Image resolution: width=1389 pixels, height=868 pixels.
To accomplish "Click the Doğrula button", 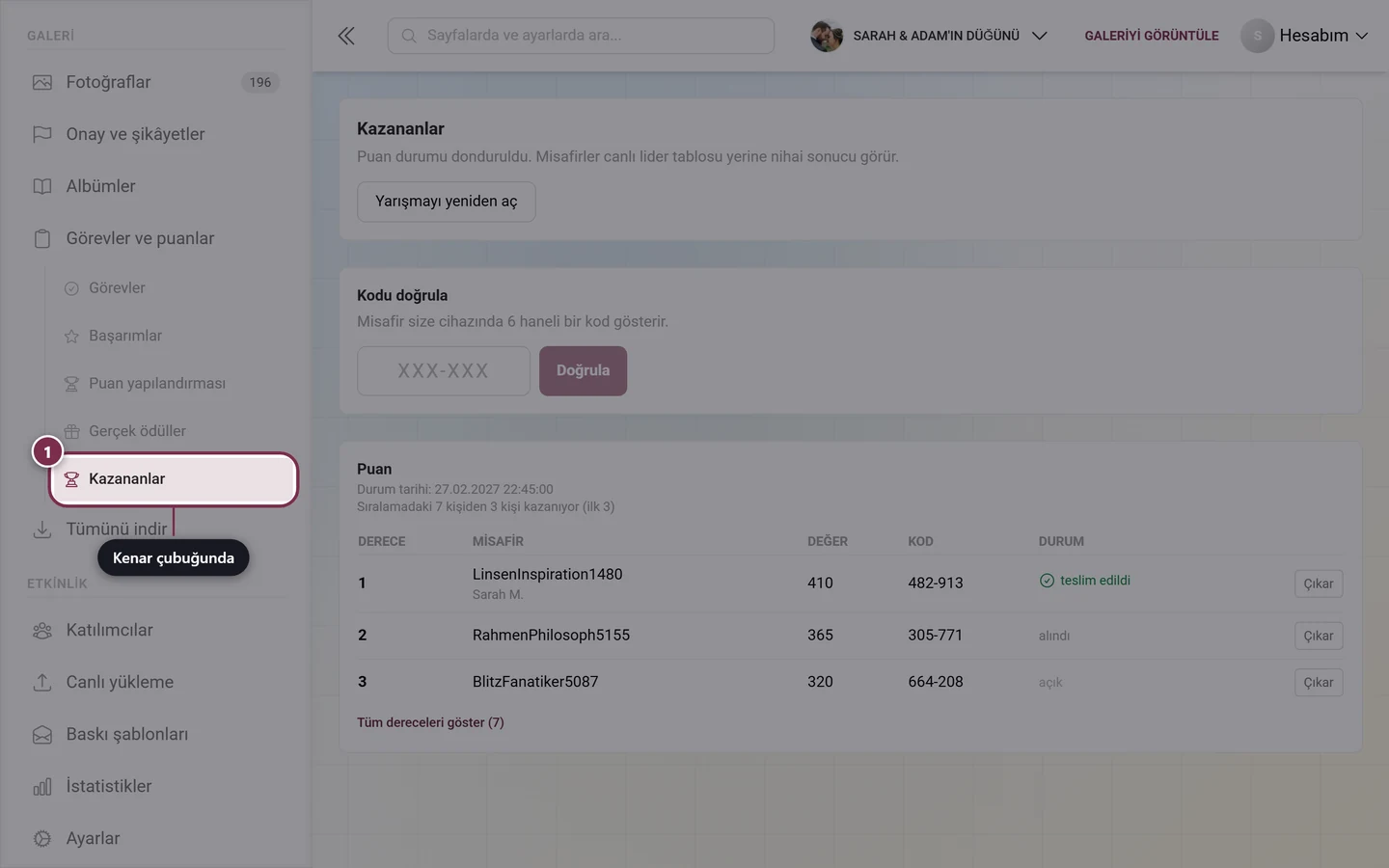I will [x=583, y=370].
